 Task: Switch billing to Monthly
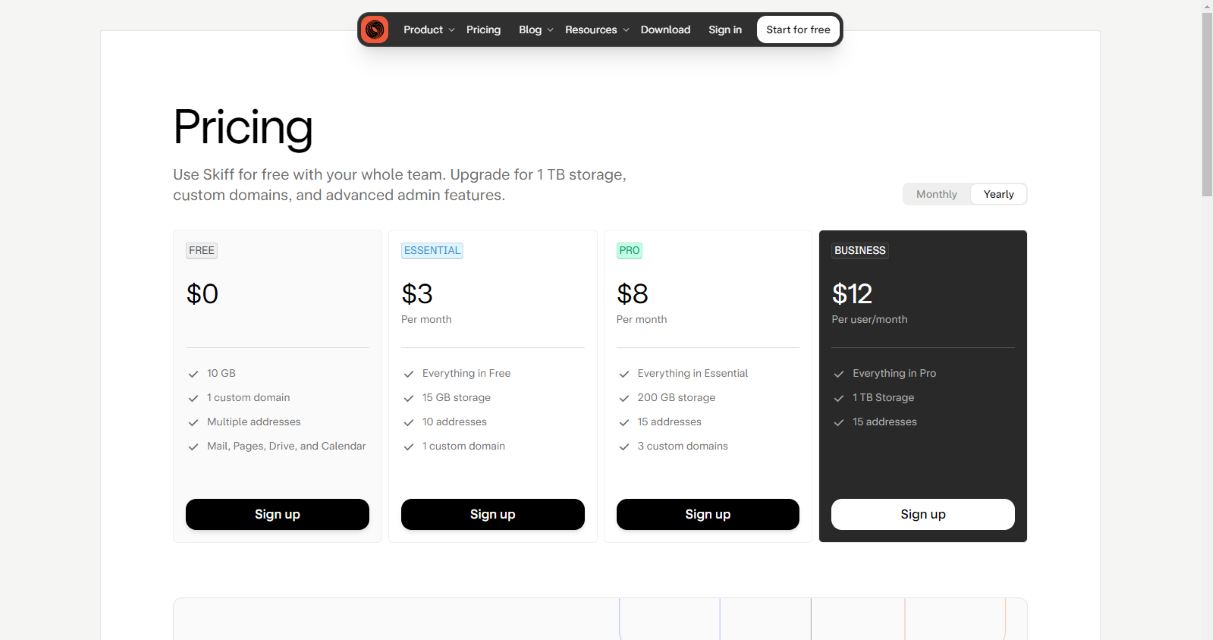click(x=937, y=194)
